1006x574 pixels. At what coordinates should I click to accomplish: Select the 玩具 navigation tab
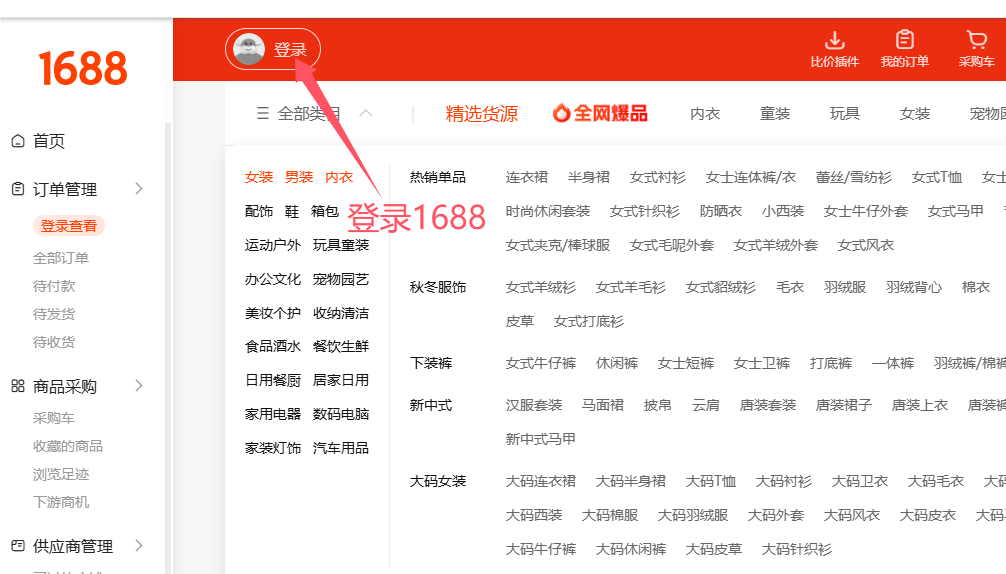pyautogui.click(x=845, y=114)
